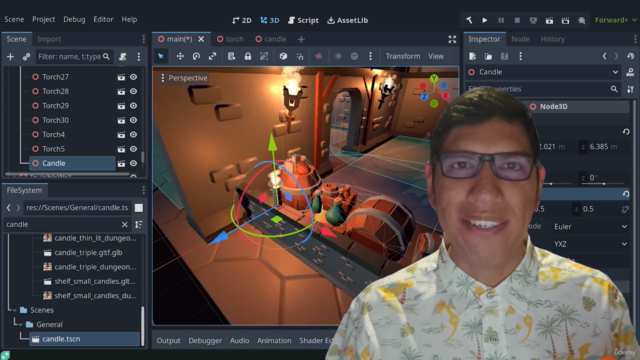Open the Forward+ renderer dropdown
The height and width of the screenshot is (360, 640).
coord(615,20)
